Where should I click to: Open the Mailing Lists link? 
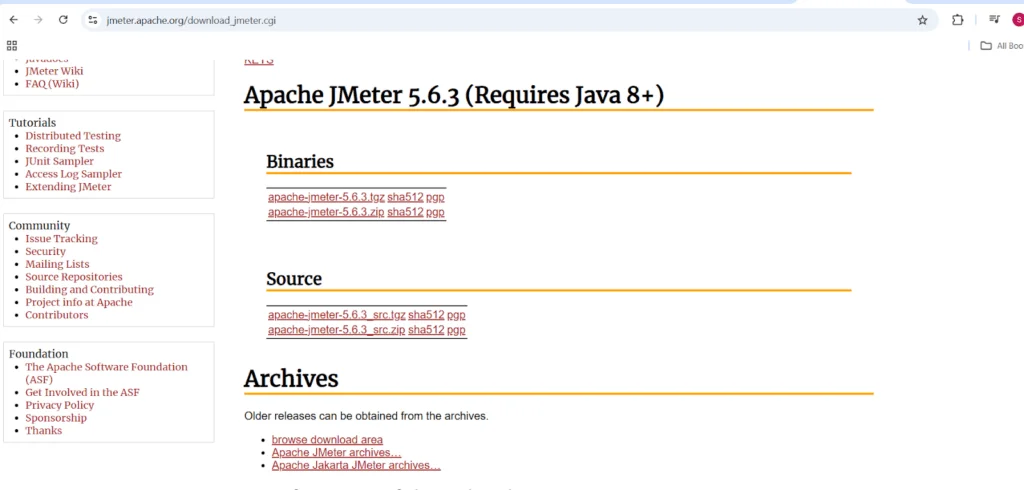click(57, 265)
